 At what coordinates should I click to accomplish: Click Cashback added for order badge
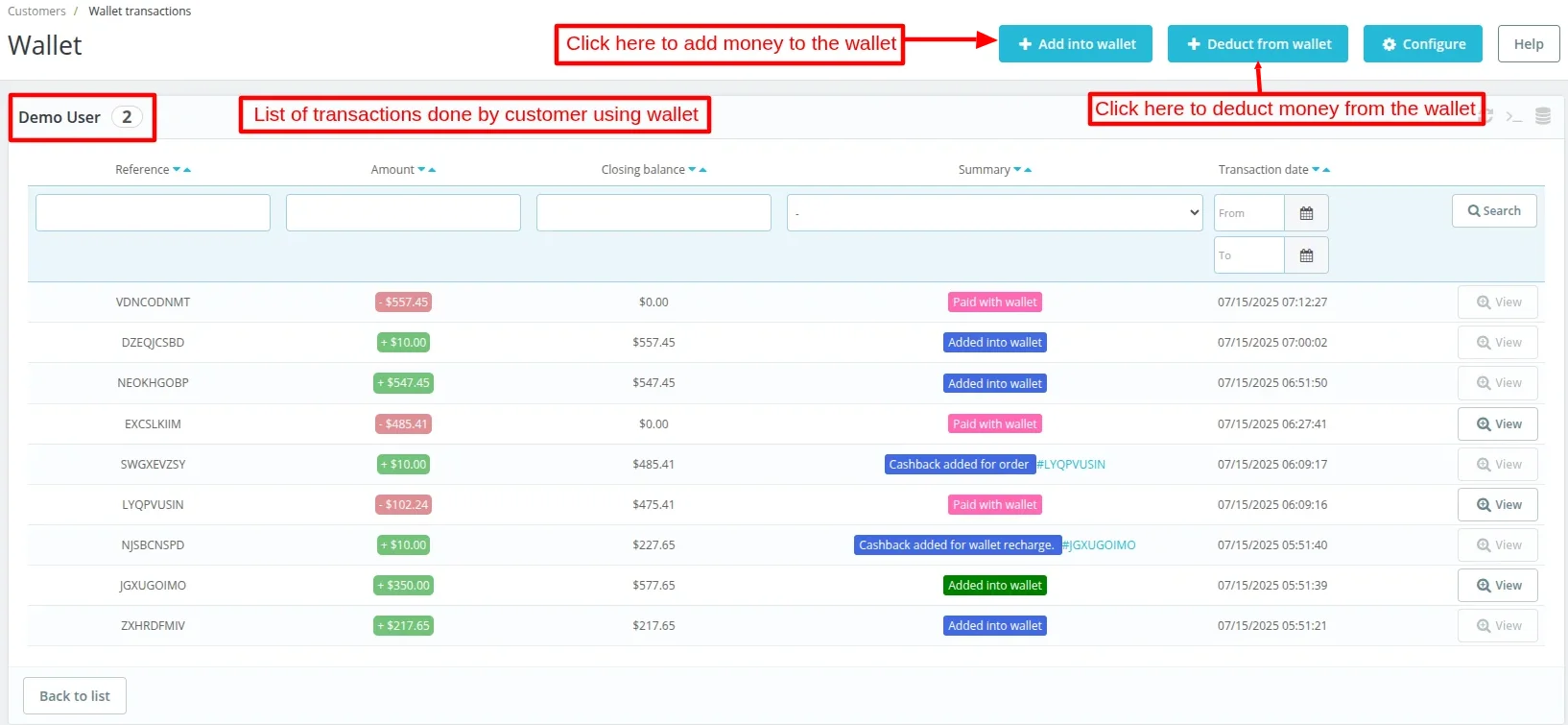(960, 465)
